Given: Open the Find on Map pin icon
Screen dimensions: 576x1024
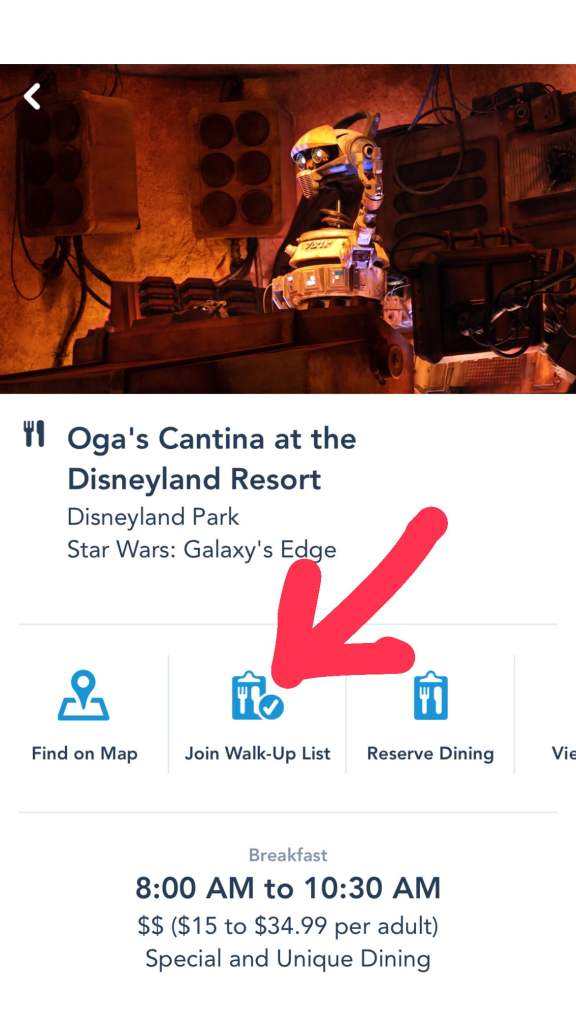Looking at the screenshot, I should [84, 696].
